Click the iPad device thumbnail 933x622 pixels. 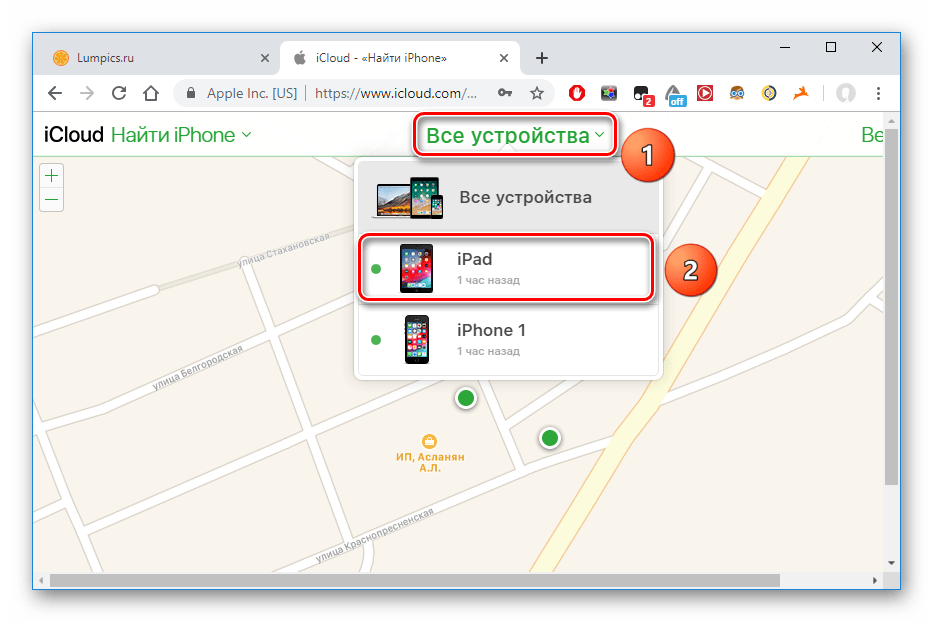tap(416, 268)
